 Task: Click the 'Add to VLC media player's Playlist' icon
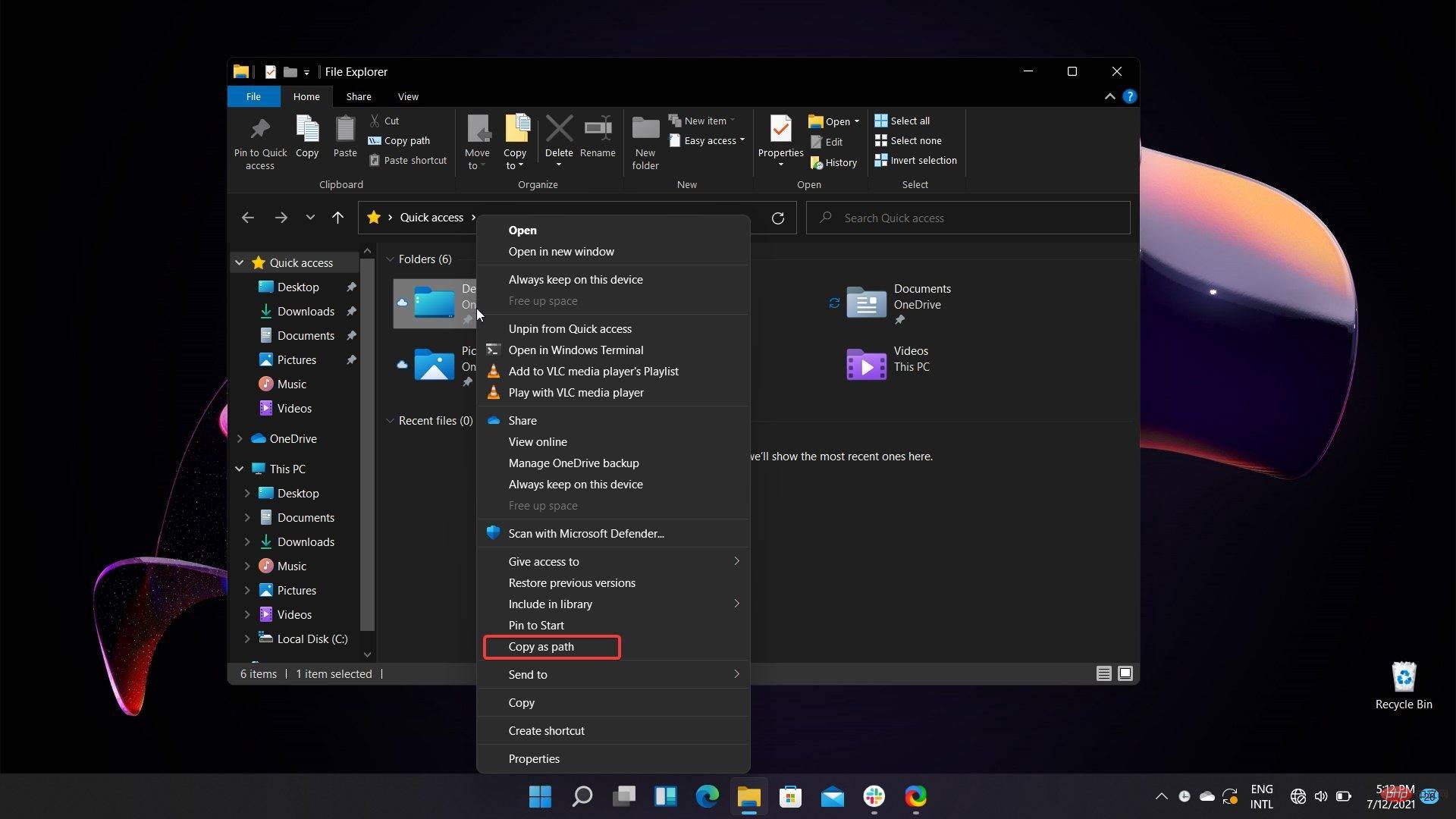492,371
